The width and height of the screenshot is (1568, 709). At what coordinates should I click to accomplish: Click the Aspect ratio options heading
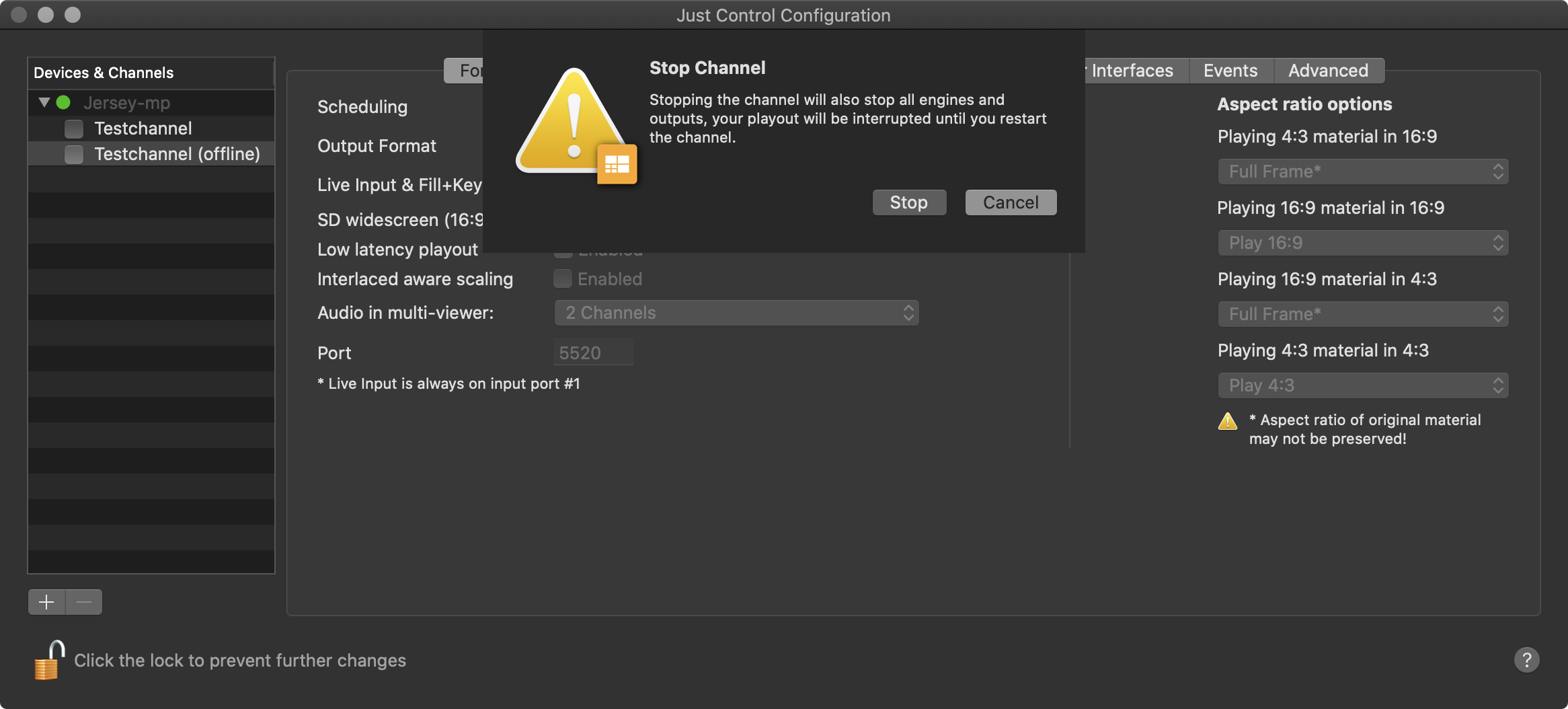click(x=1304, y=104)
